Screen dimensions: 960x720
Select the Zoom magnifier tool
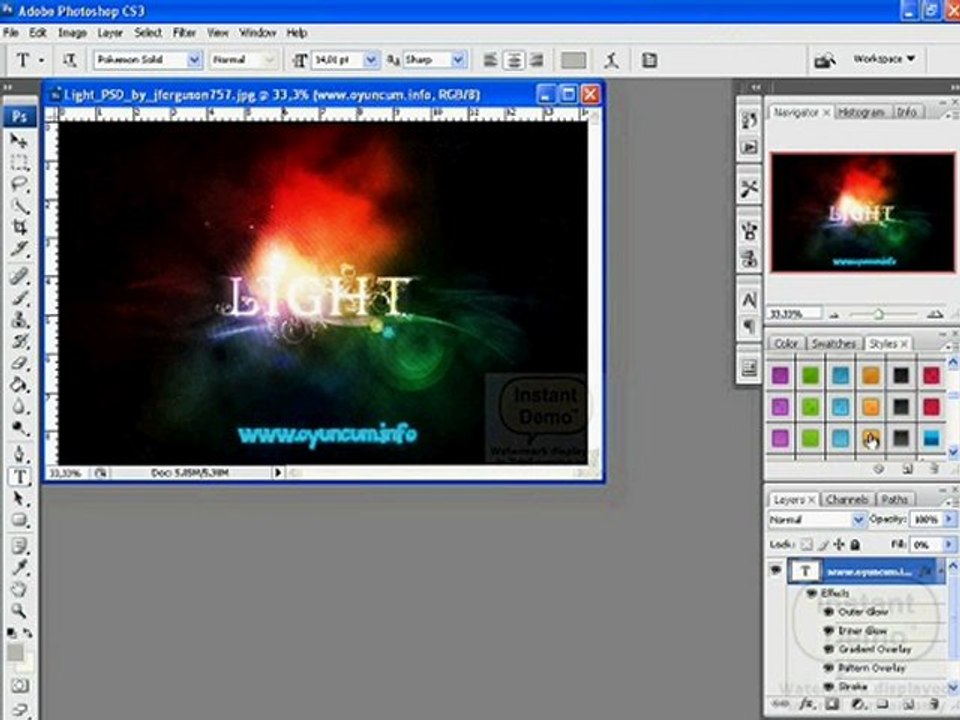pos(20,610)
